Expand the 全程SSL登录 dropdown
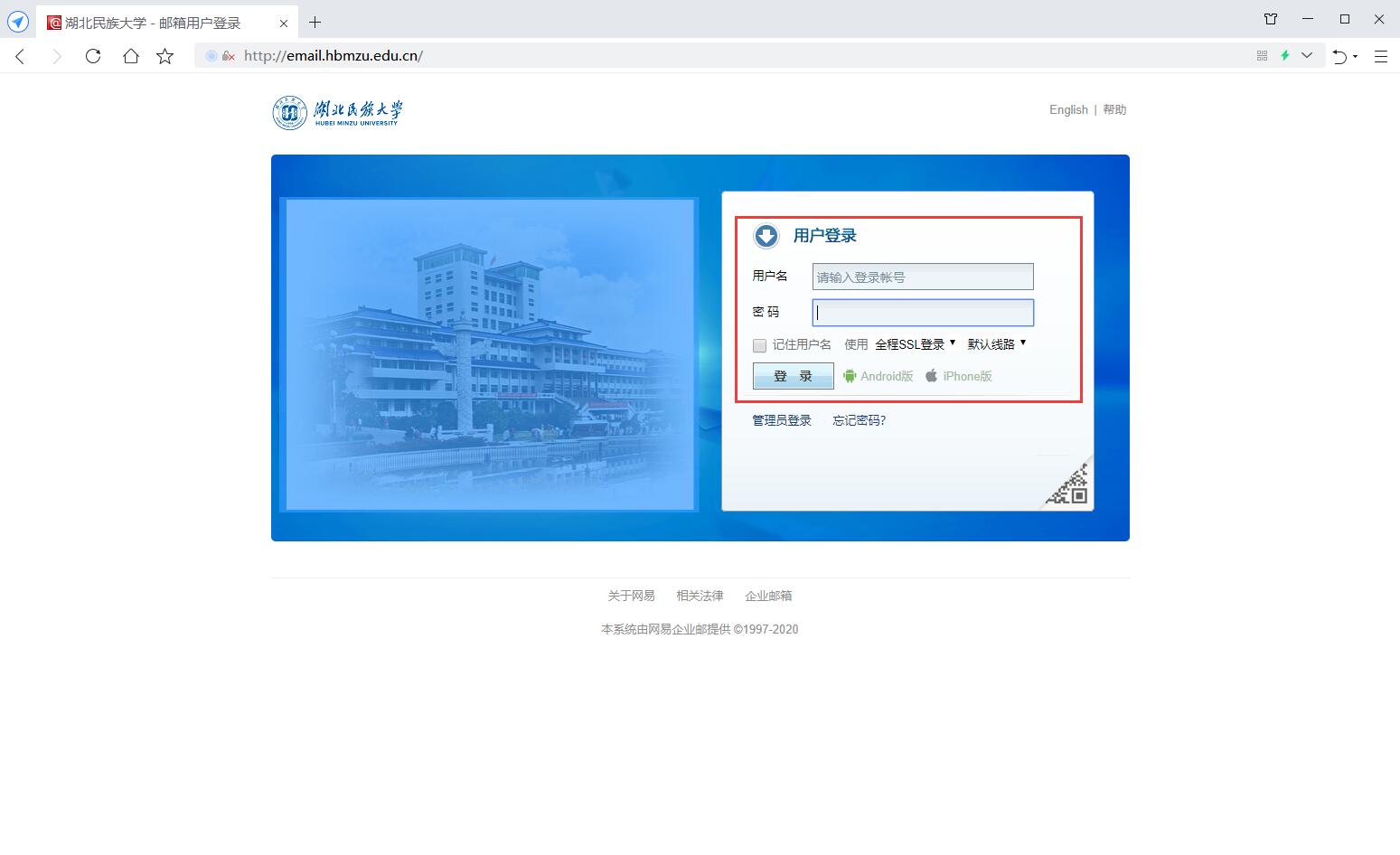Viewport: 1400px width, 855px height. pyautogui.click(x=915, y=344)
